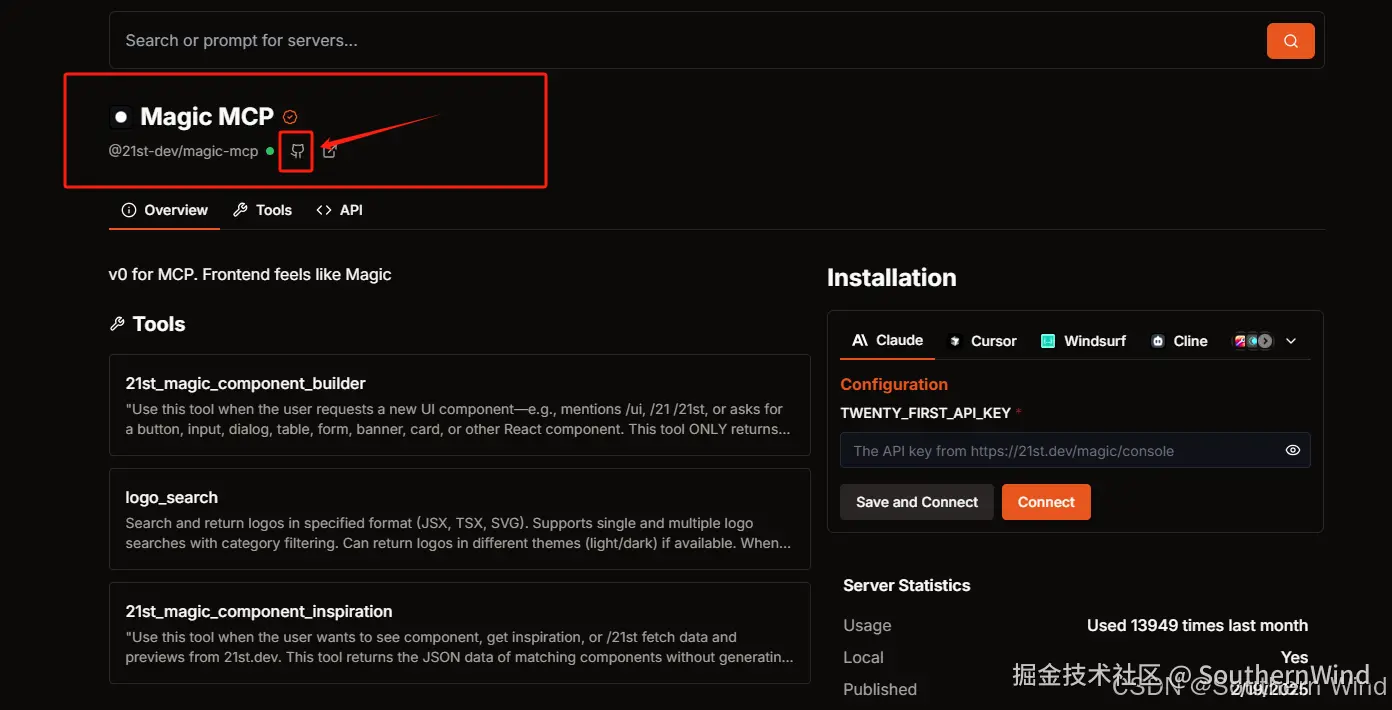1392x710 pixels.
Task: Click the orange Connect button
Action: pos(1046,502)
